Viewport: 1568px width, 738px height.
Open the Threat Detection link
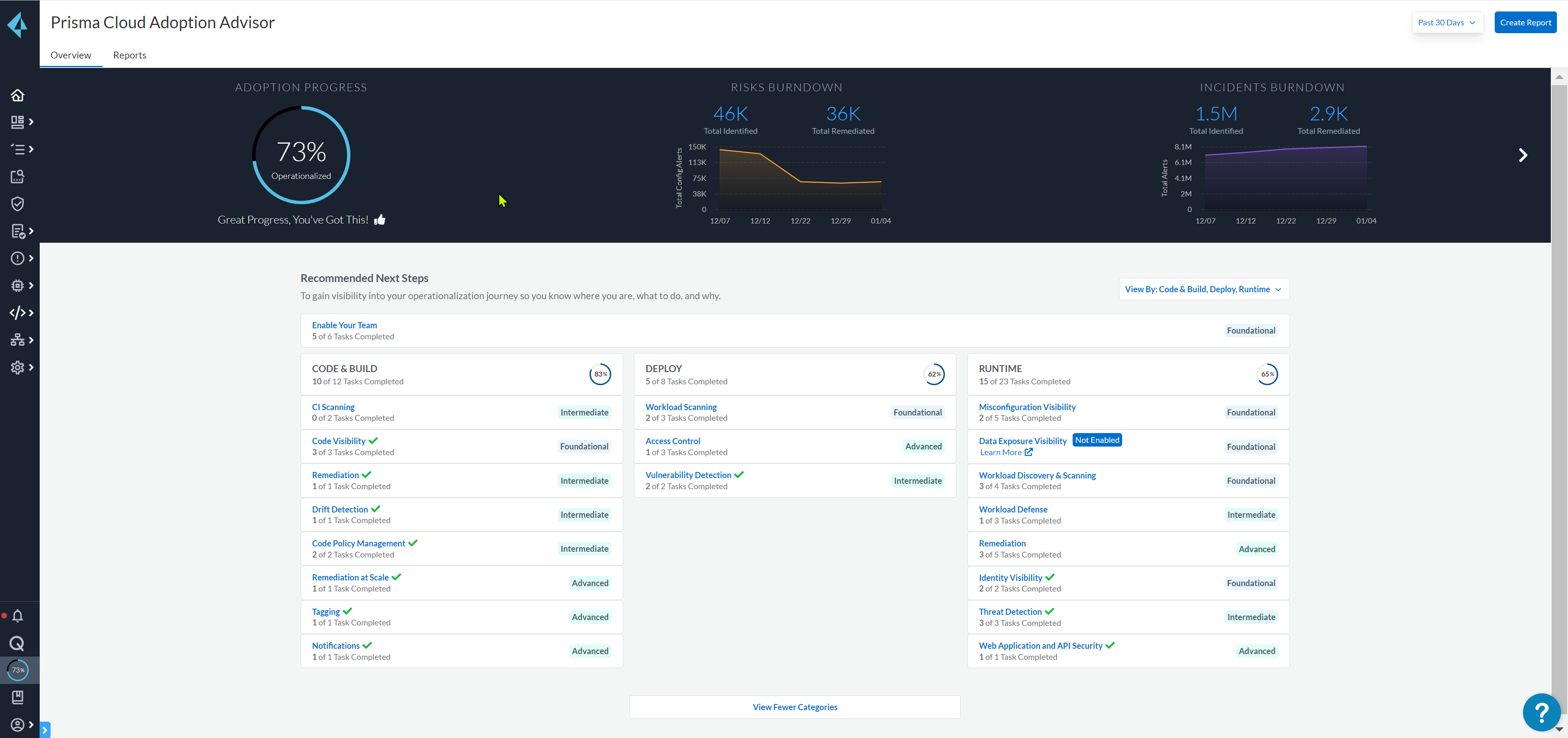click(x=1010, y=612)
